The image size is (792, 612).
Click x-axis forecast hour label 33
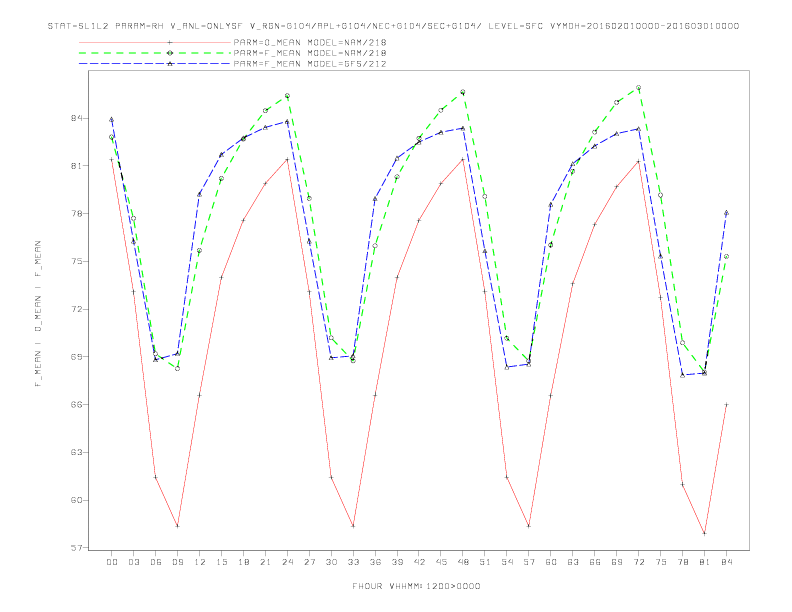[353, 562]
